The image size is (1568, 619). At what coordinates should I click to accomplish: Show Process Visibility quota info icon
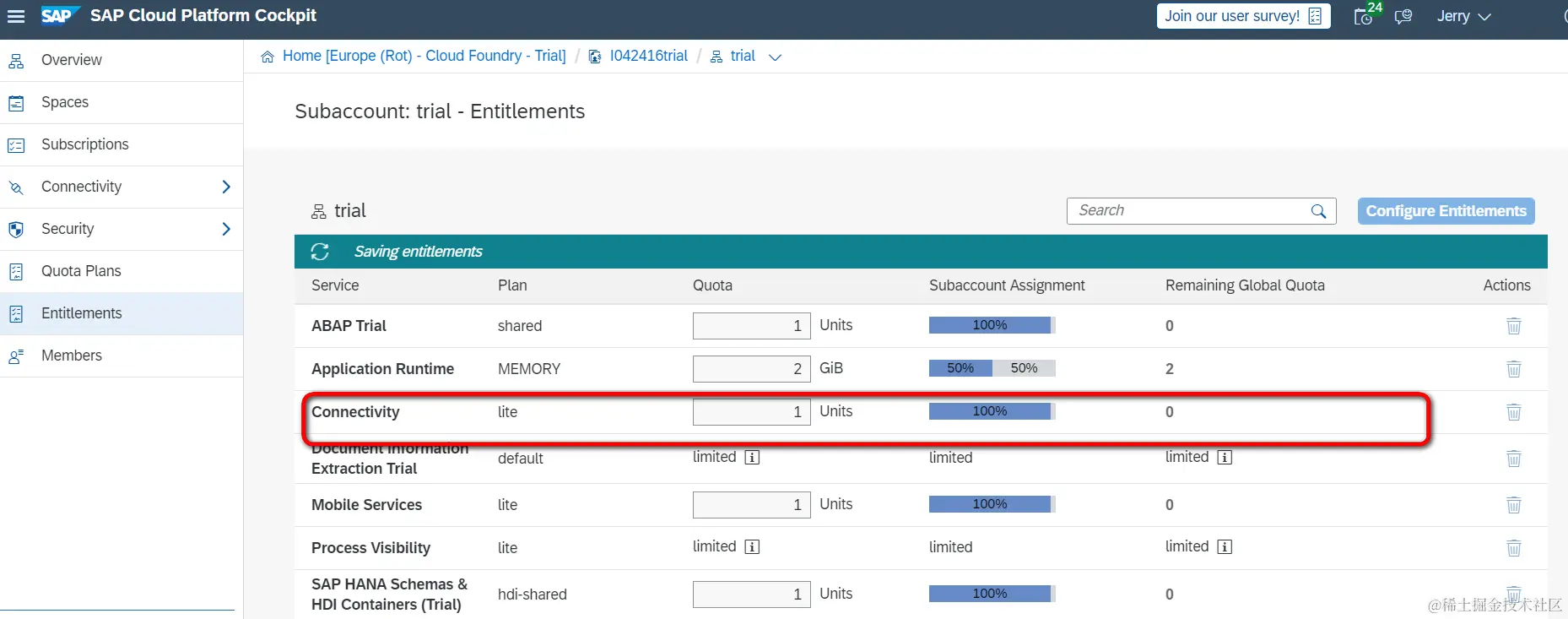(x=752, y=547)
